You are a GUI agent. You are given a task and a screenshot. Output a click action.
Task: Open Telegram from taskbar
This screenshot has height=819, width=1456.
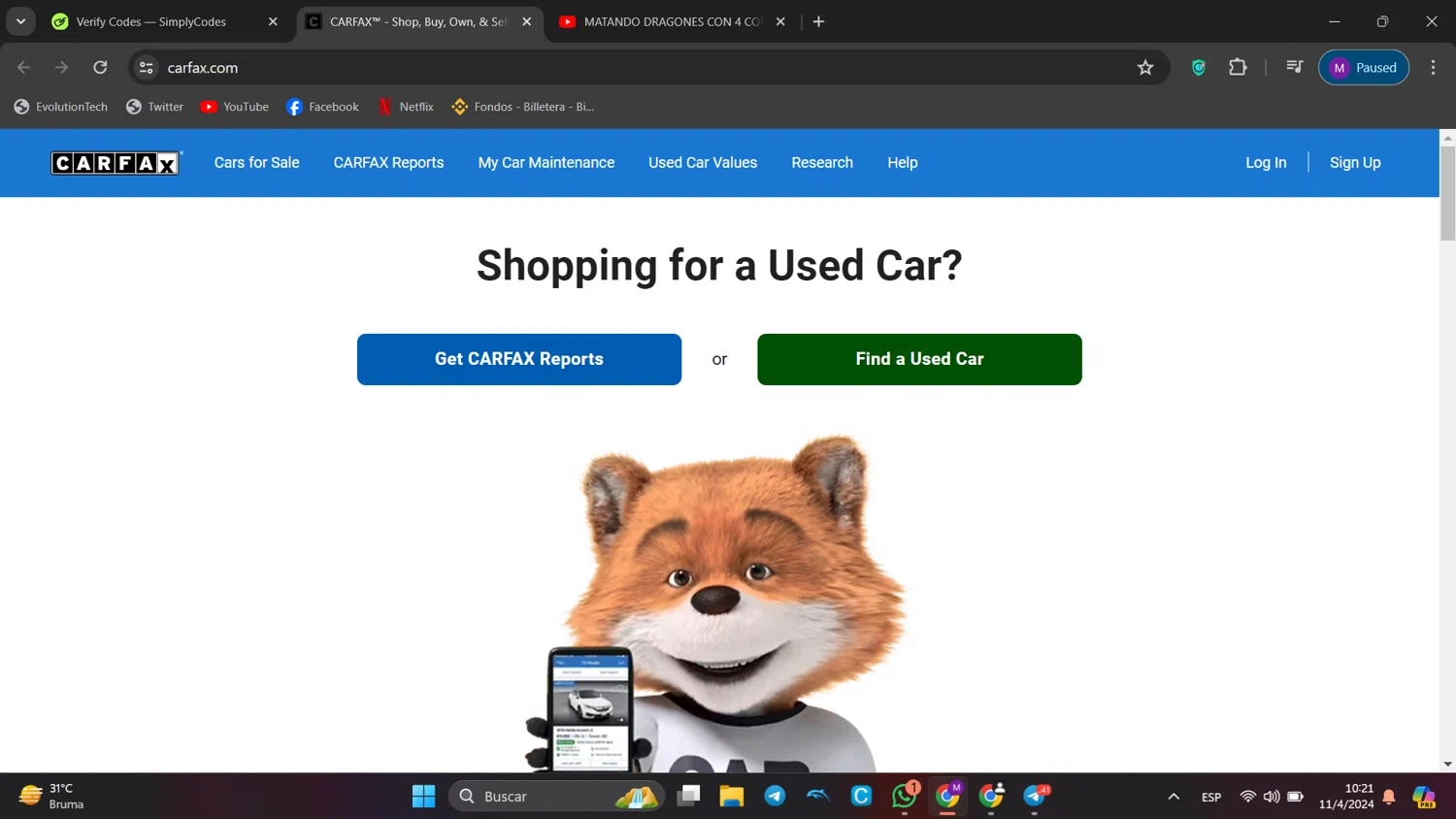(x=775, y=796)
